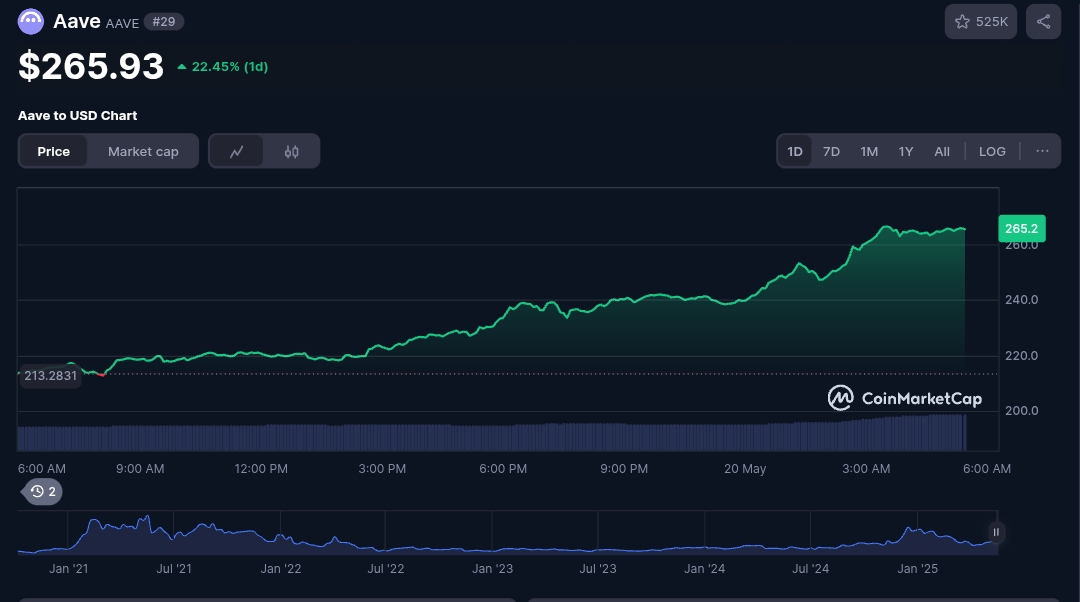Select the Price chart toggle
The height and width of the screenshot is (602, 1080).
[x=54, y=152]
